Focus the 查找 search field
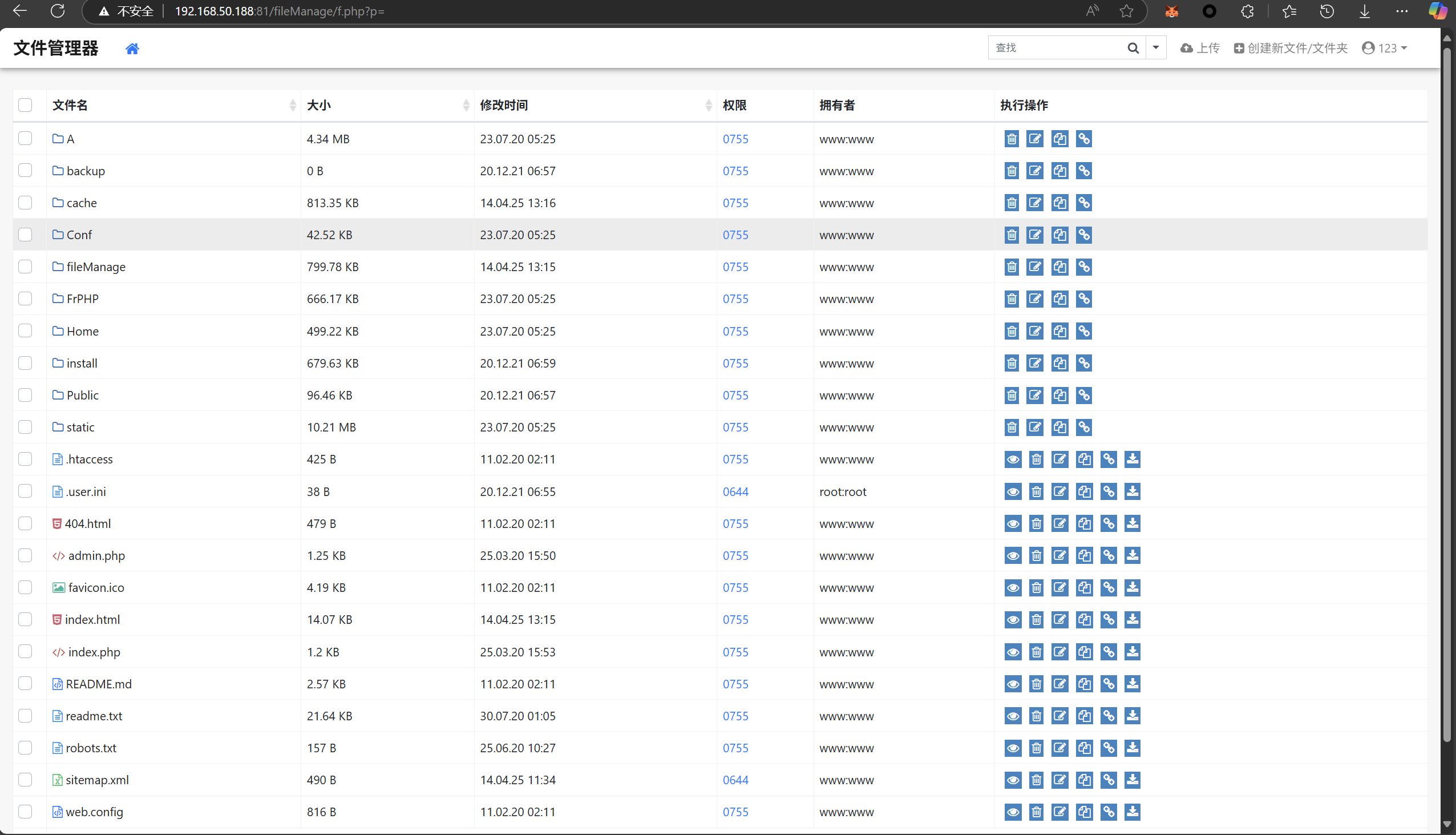Screen dimensions: 1456x835 tap(1057, 47)
